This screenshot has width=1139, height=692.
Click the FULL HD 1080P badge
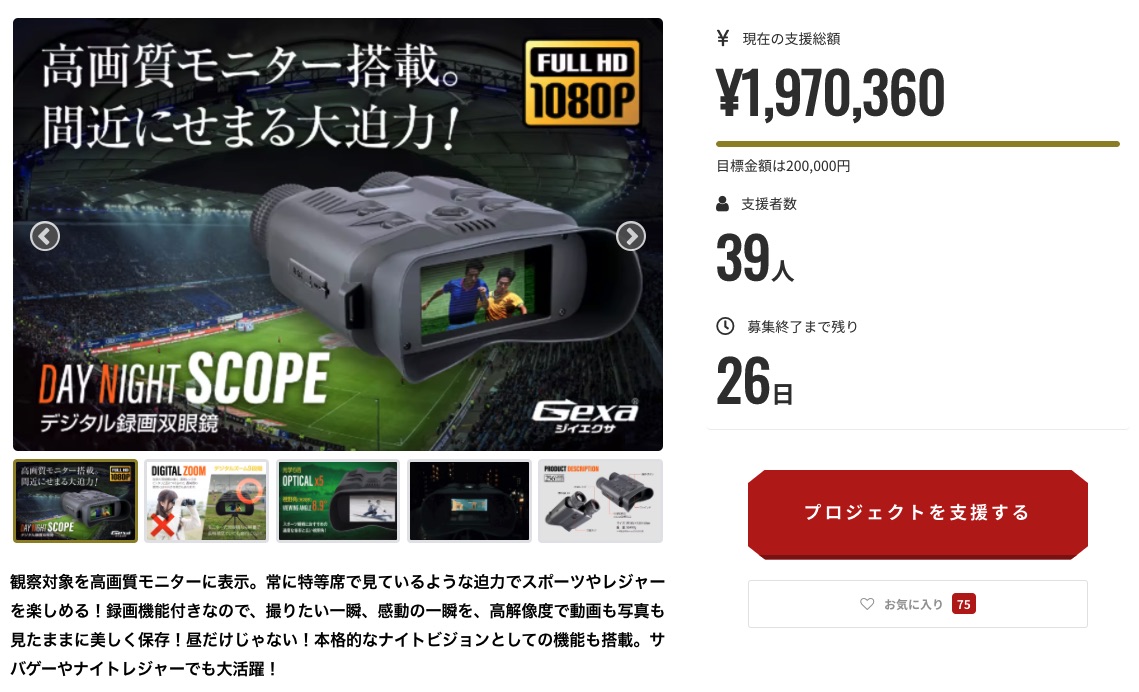tap(582, 83)
